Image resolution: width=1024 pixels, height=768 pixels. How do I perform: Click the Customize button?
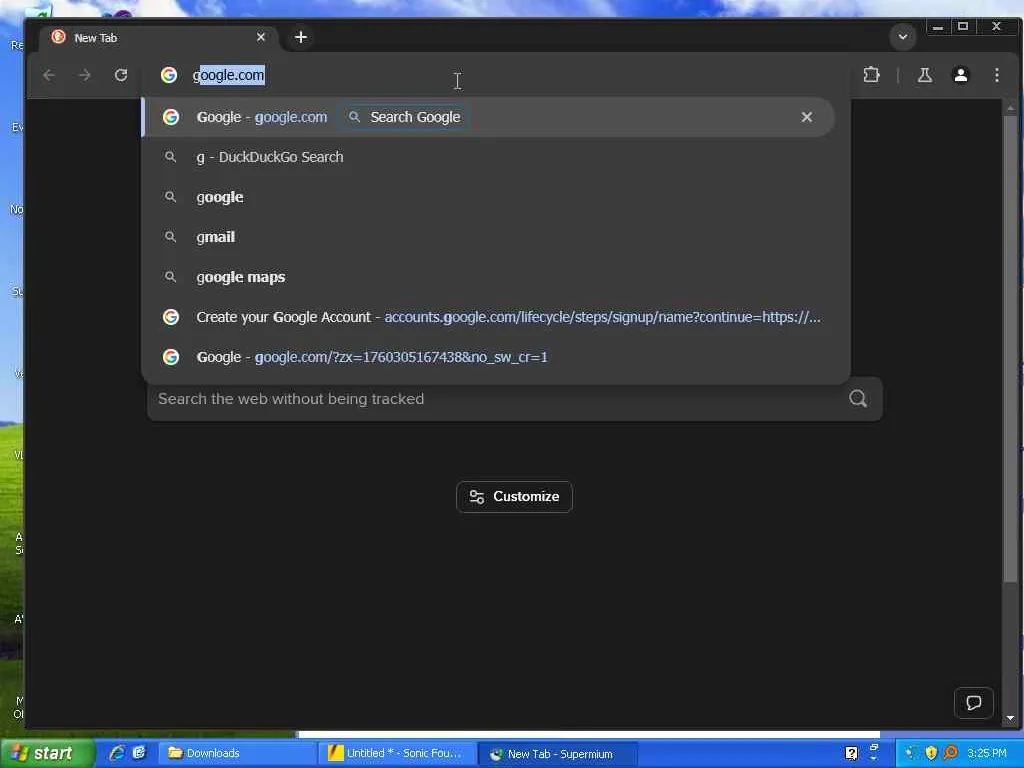[514, 497]
